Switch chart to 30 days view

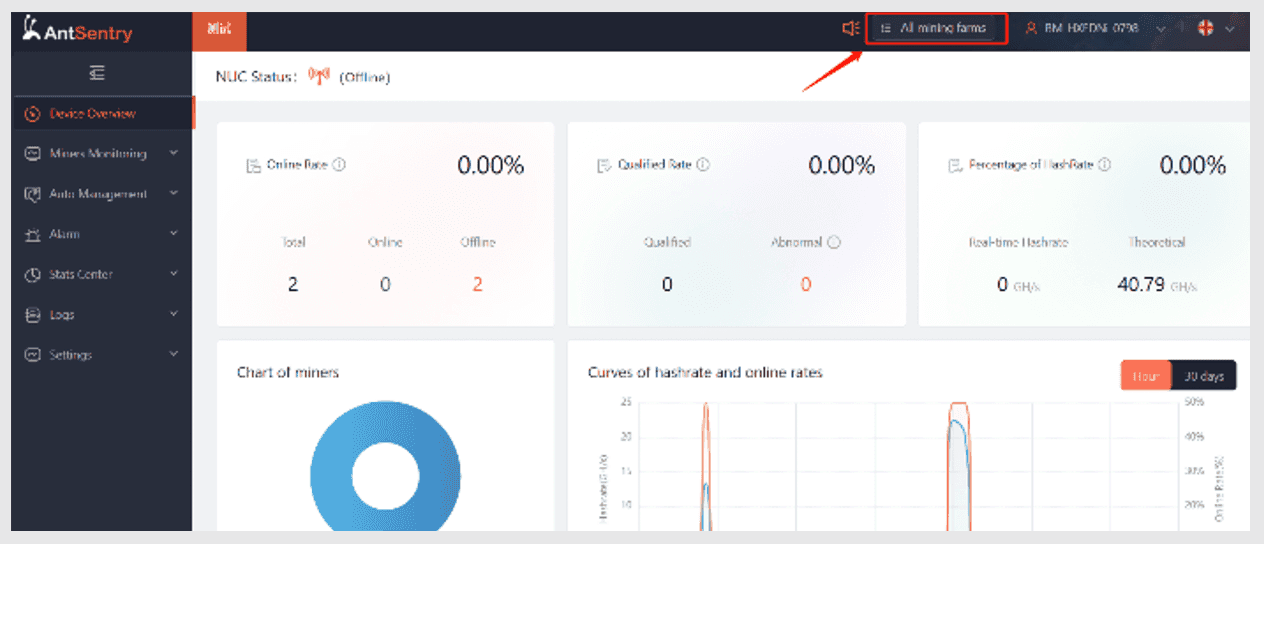1204,376
